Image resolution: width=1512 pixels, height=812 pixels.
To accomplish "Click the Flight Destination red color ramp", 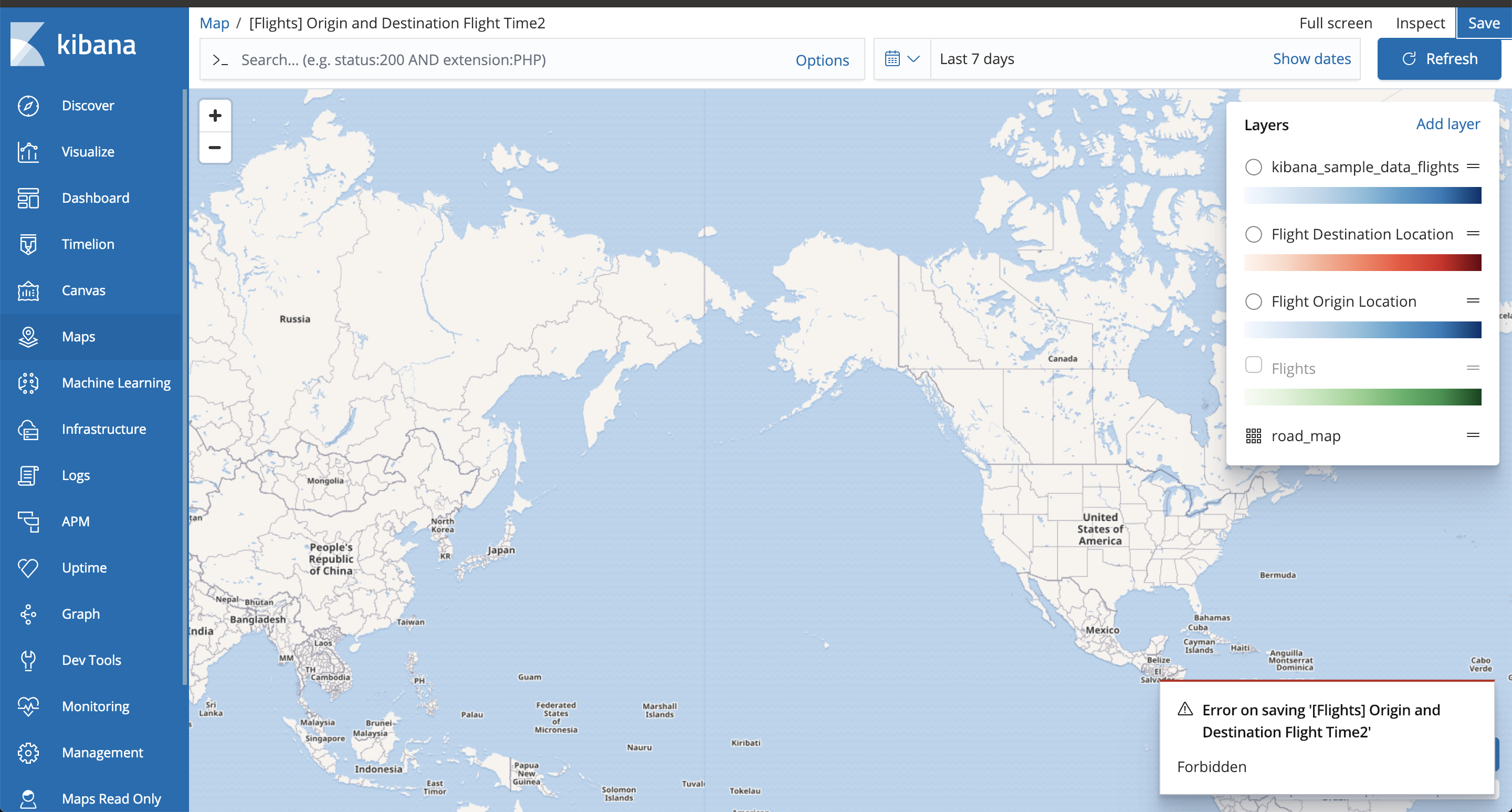I will (x=1362, y=263).
